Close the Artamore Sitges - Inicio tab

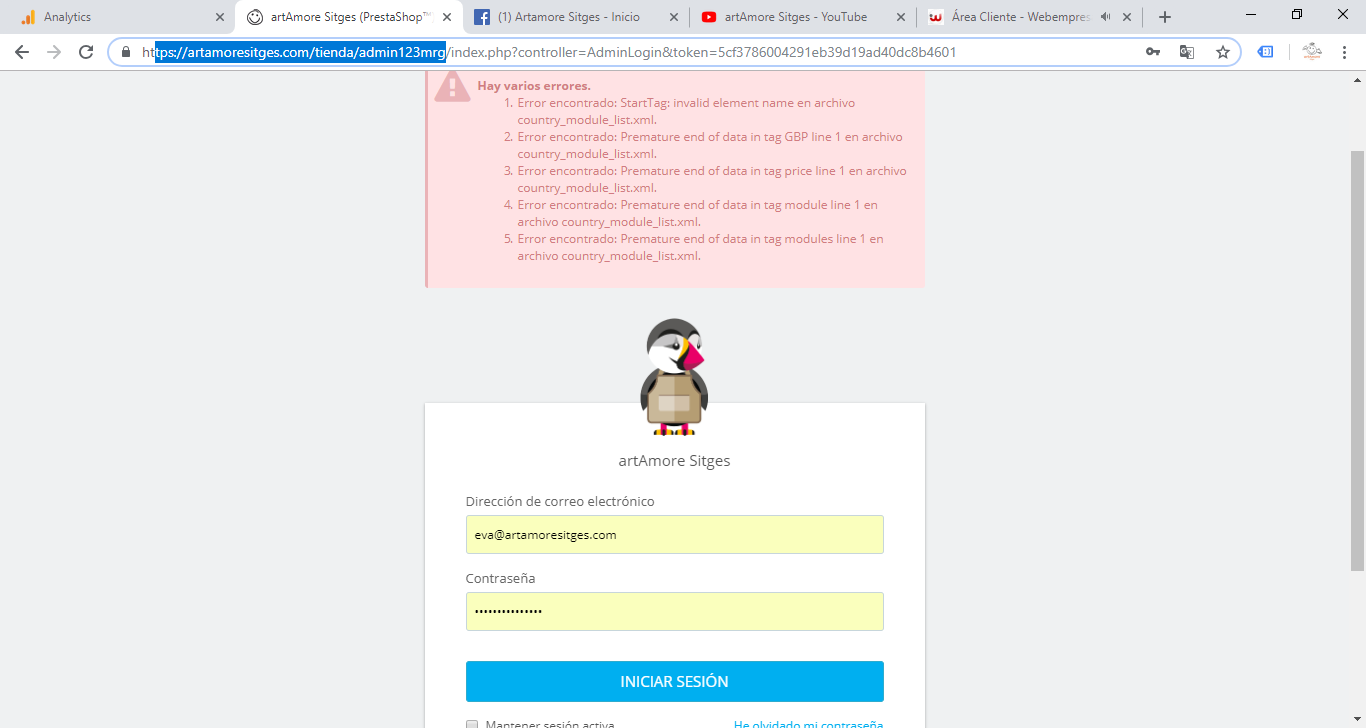pyautogui.click(x=673, y=17)
